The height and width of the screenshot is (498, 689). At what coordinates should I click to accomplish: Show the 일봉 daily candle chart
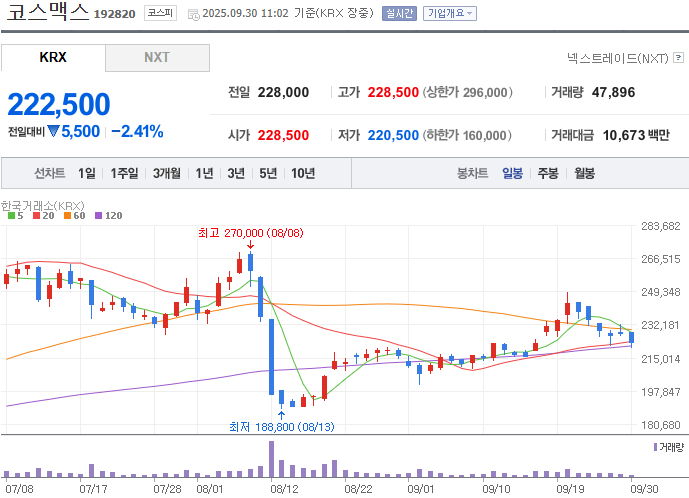[513, 173]
